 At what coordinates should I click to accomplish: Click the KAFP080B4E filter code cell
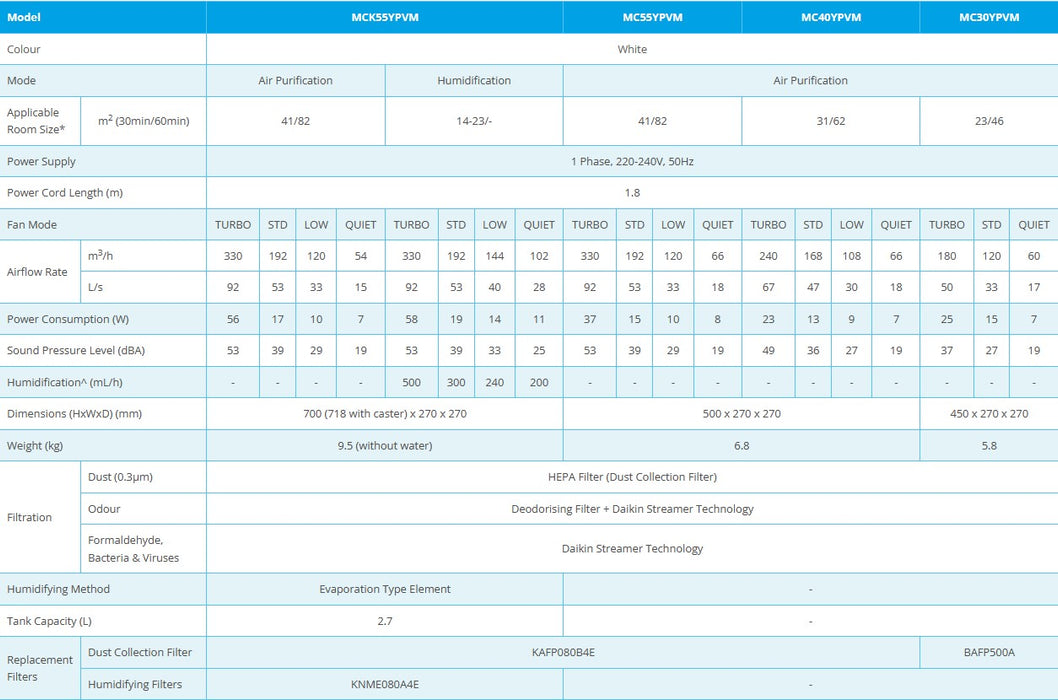[x=562, y=652]
